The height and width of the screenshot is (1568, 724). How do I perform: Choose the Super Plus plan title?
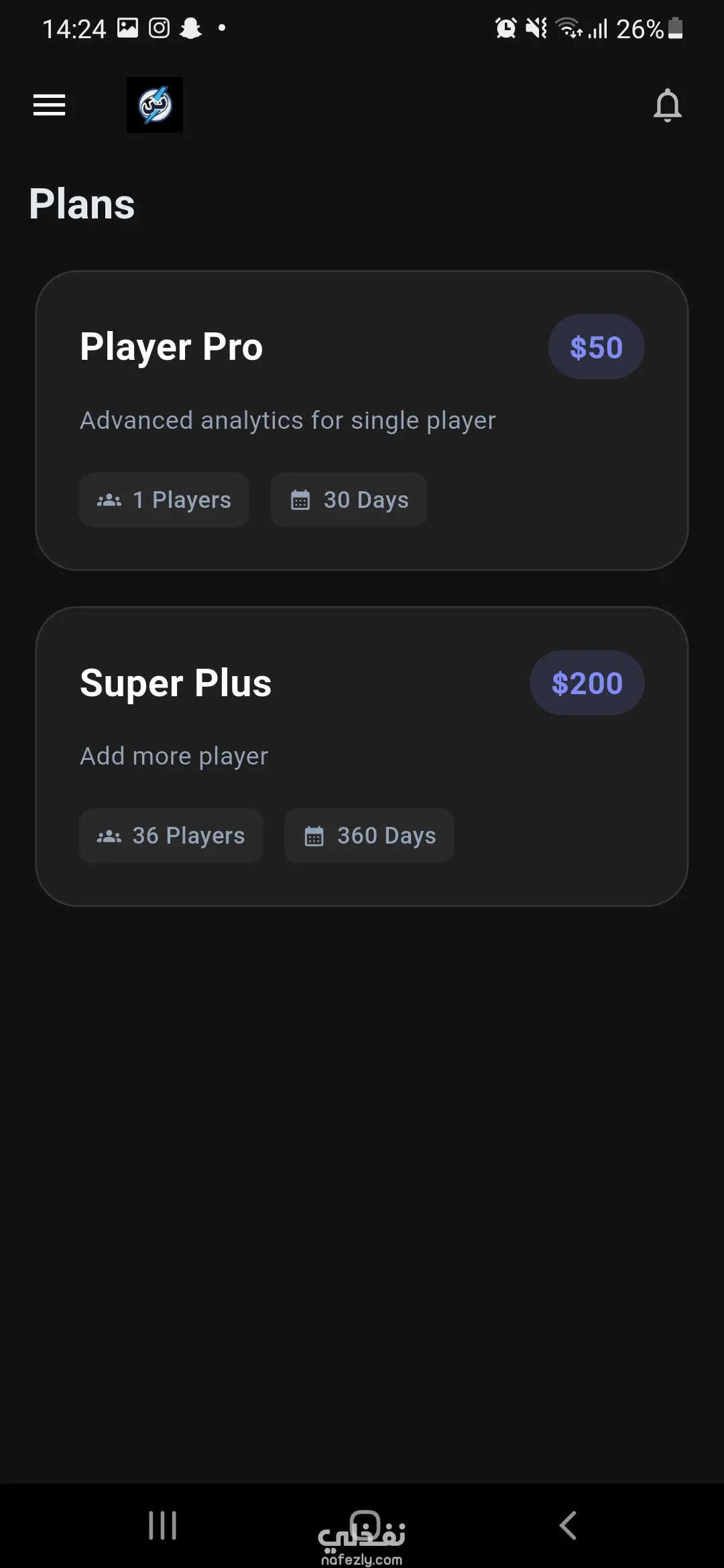[176, 683]
